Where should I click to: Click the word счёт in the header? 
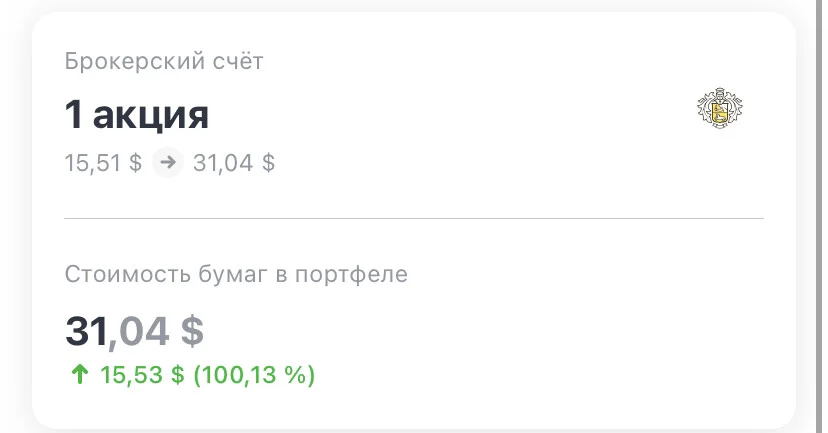(238, 61)
